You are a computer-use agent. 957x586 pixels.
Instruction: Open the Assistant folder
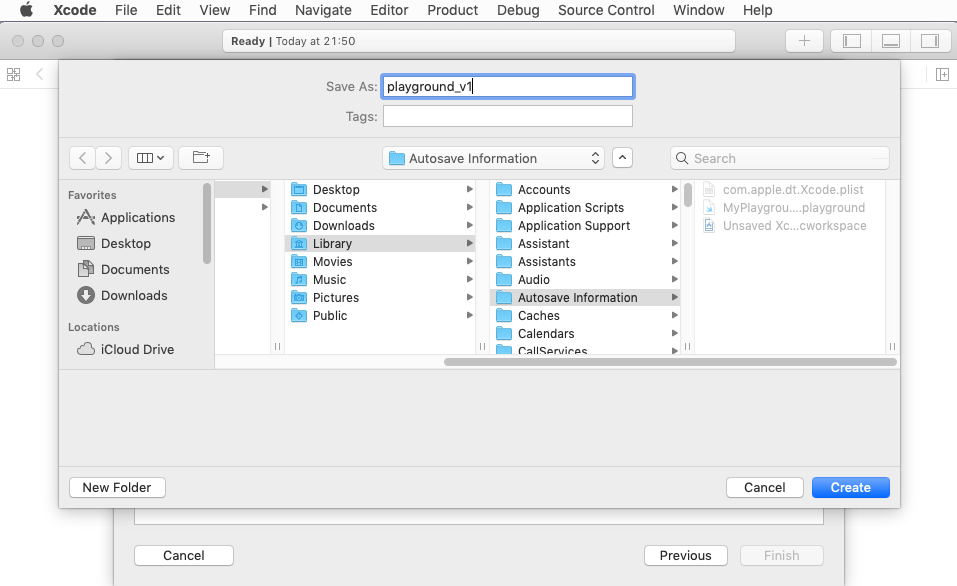[x=585, y=244]
